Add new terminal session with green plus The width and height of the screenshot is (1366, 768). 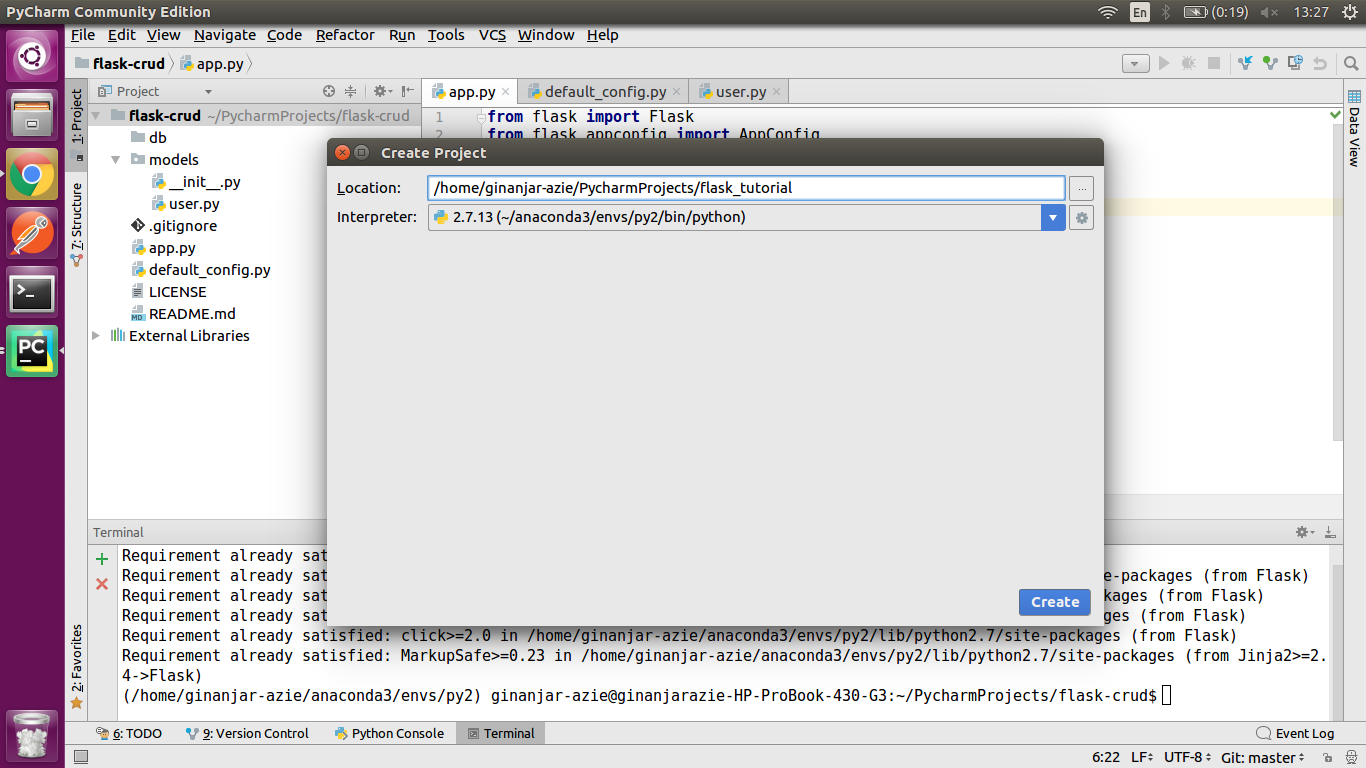pyautogui.click(x=102, y=559)
